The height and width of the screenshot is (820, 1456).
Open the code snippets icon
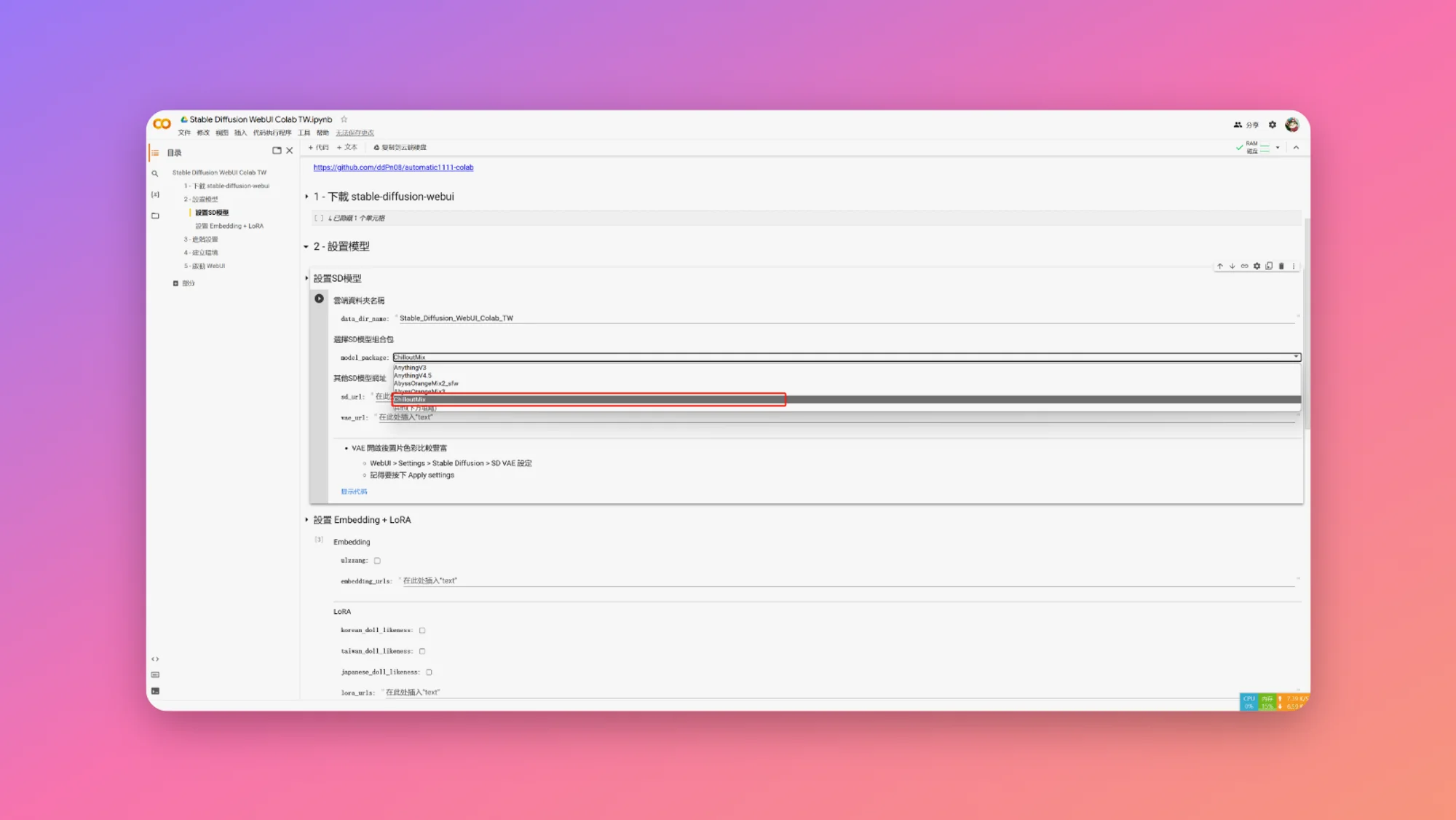tap(155, 659)
